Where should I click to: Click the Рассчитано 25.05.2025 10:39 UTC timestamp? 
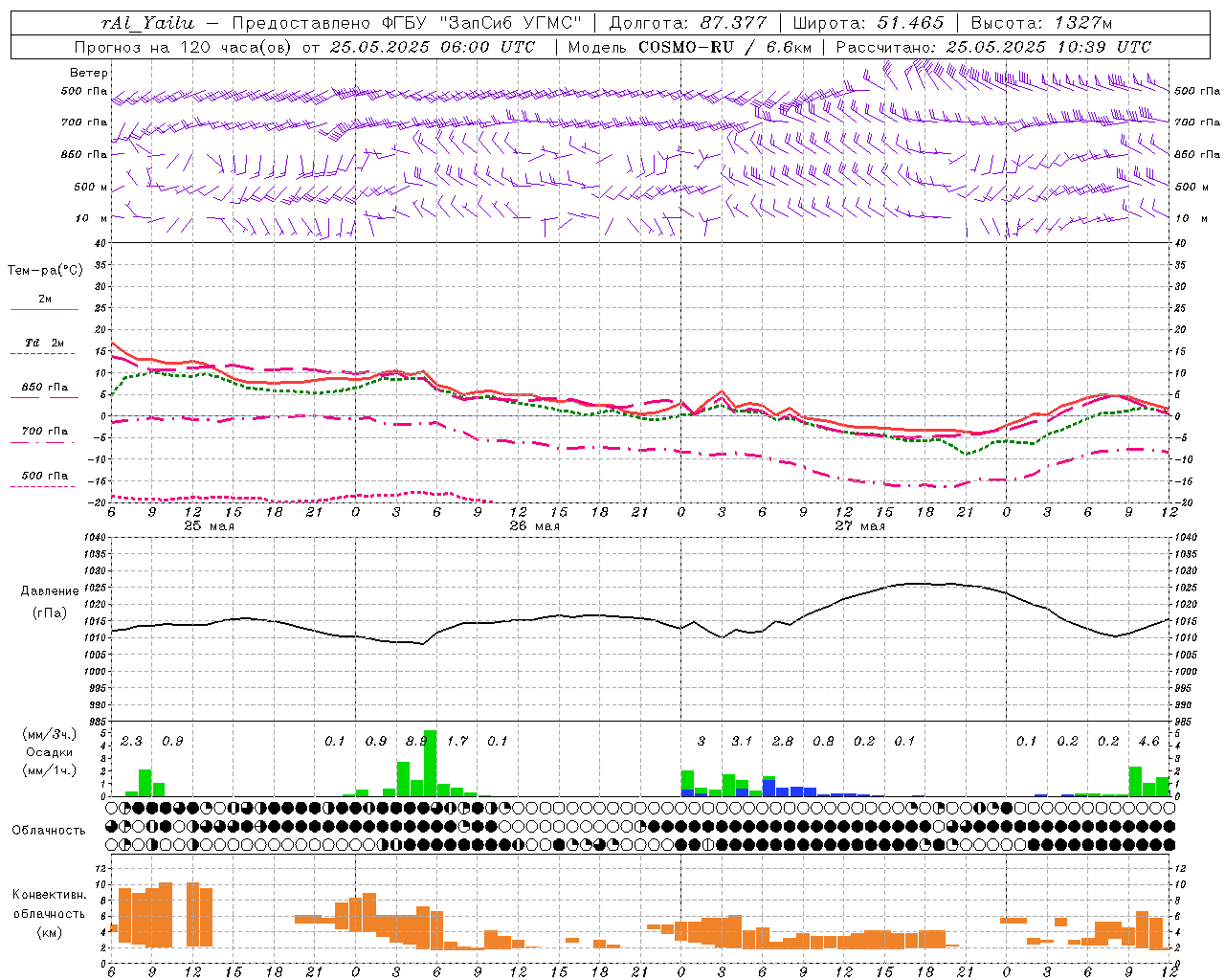[x=993, y=47]
